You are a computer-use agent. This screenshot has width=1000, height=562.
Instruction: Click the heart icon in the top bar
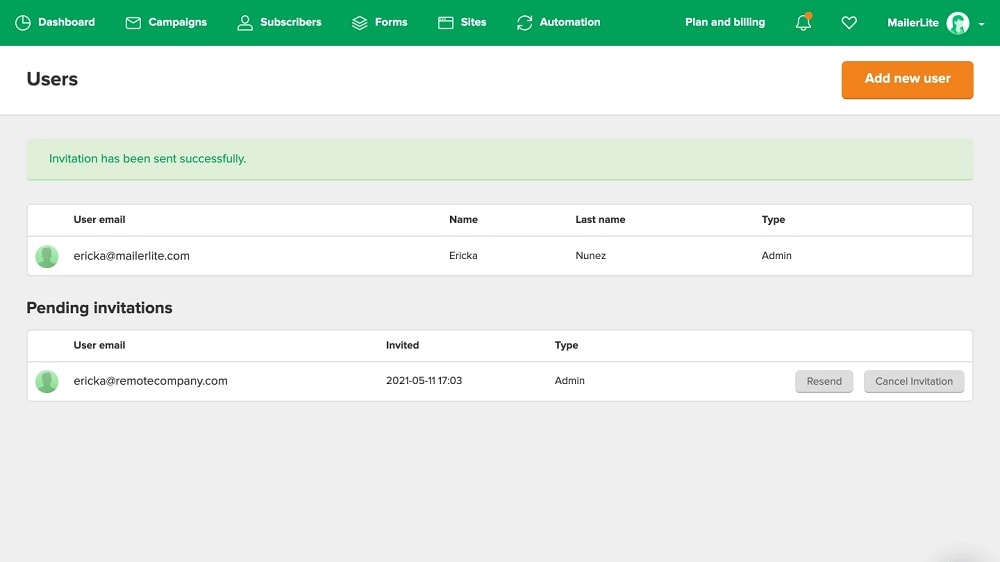pyautogui.click(x=849, y=23)
